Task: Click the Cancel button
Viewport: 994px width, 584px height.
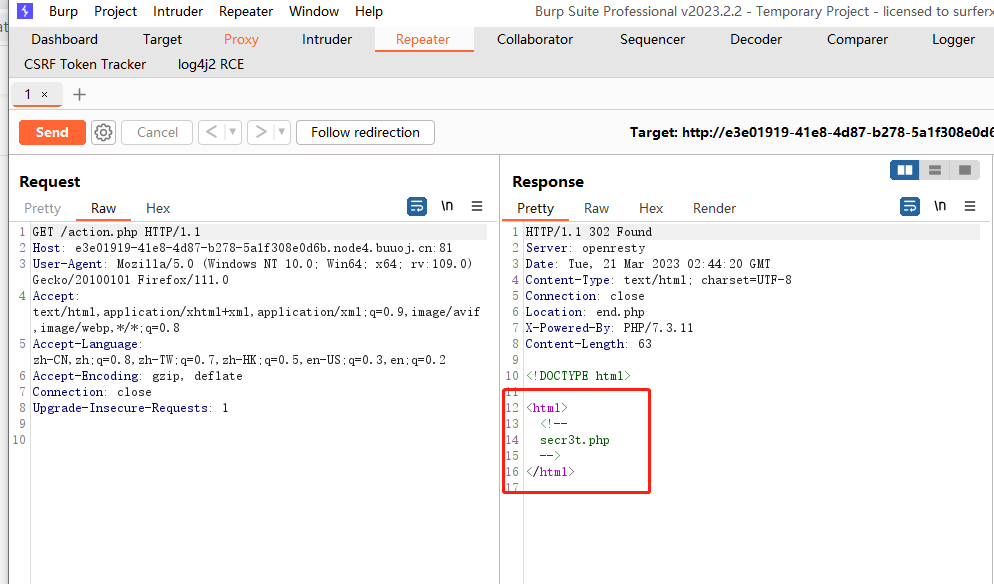Action: point(157,133)
